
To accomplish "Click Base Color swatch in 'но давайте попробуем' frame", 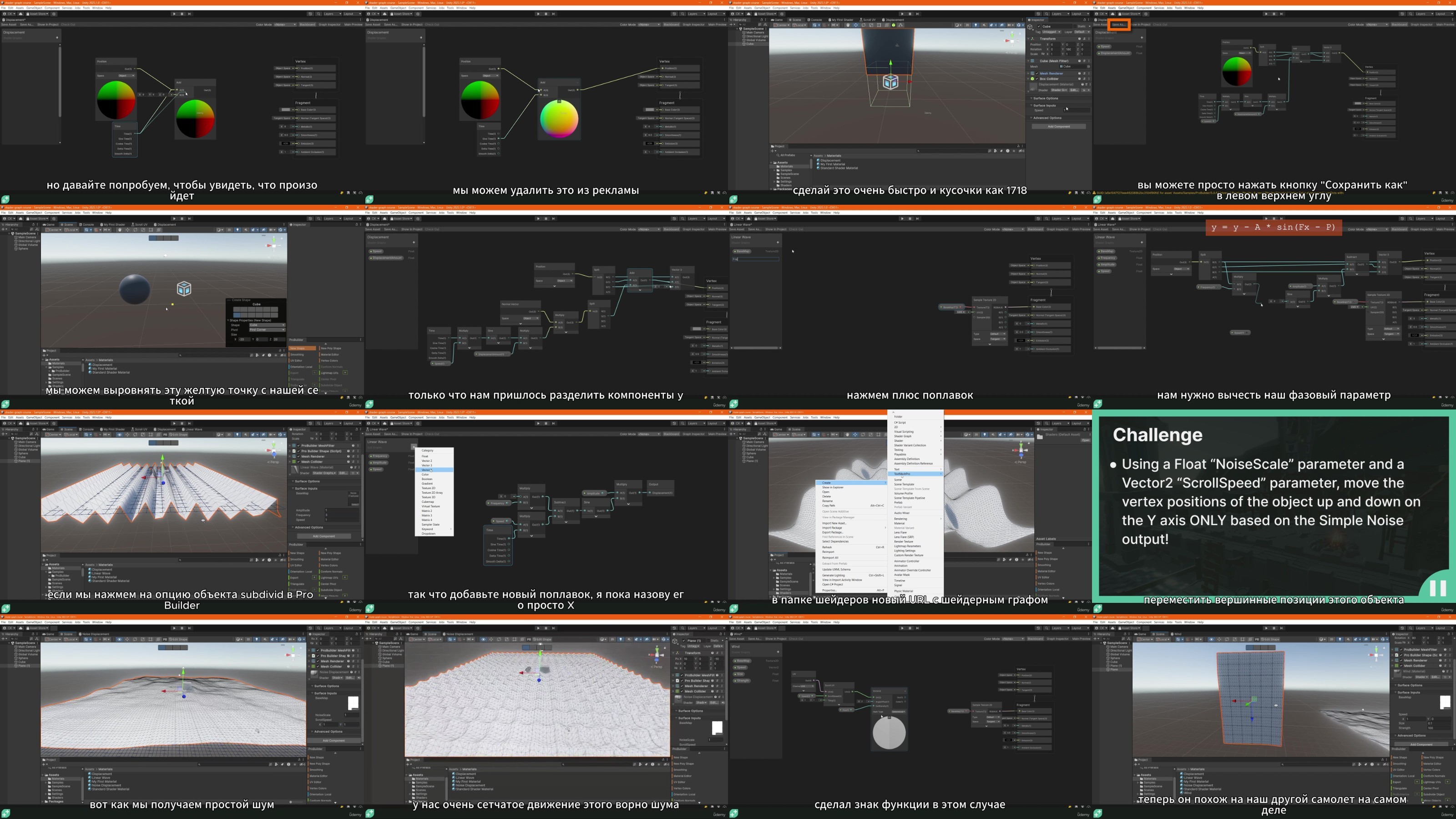I will pyautogui.click(x=286, y=110).
